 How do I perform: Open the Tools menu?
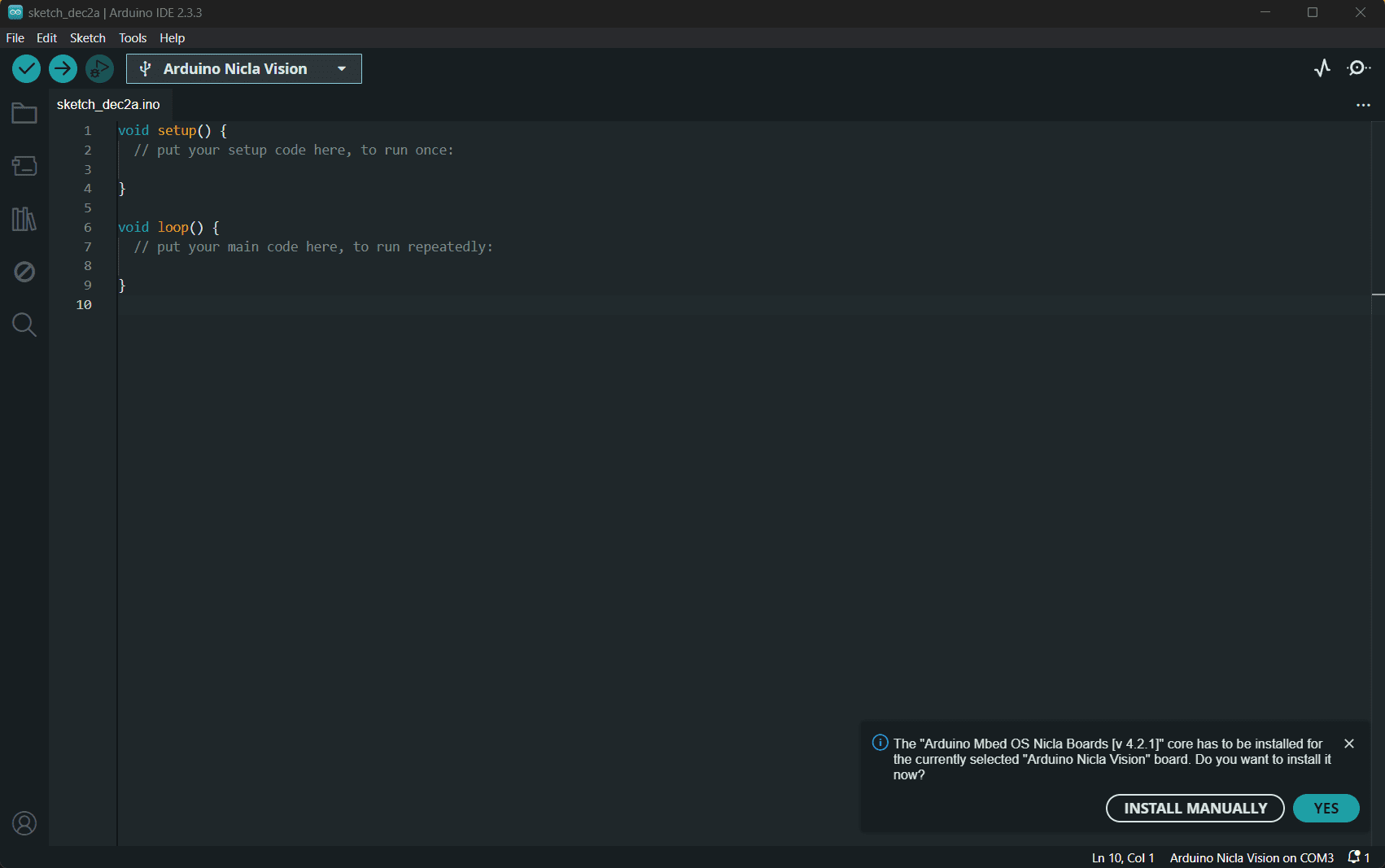tap(133, 38)
